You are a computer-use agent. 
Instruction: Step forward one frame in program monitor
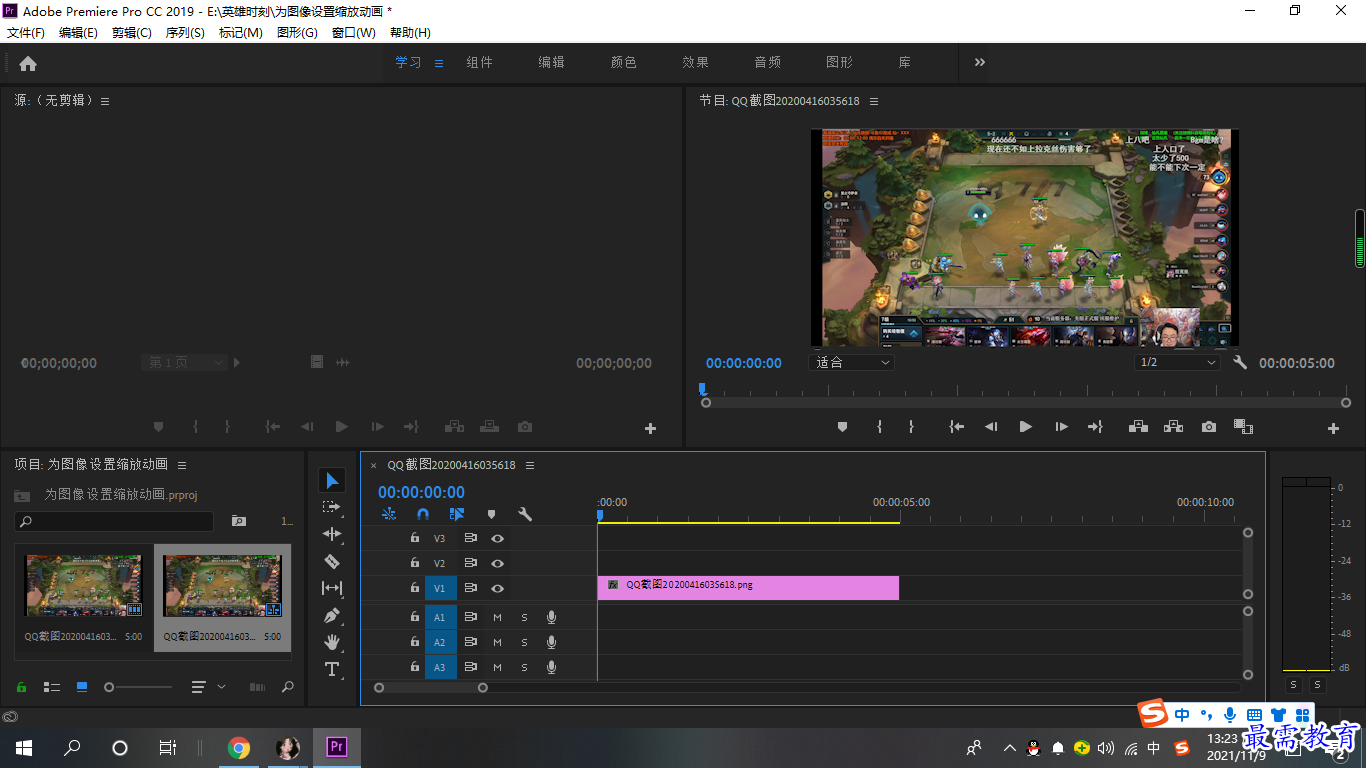pyautogui.click(x=1061, y=427)
